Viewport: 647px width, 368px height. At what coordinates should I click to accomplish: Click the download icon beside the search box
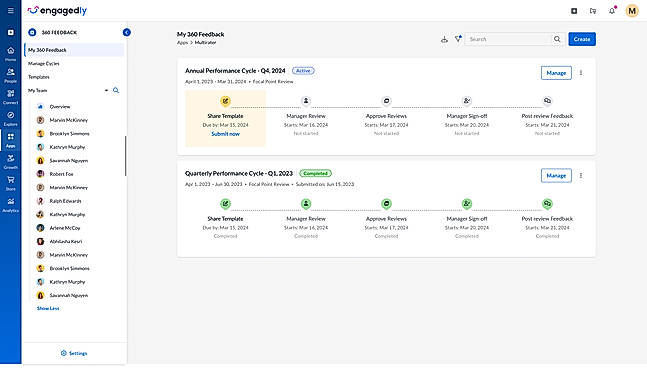[x=444, y=39]
